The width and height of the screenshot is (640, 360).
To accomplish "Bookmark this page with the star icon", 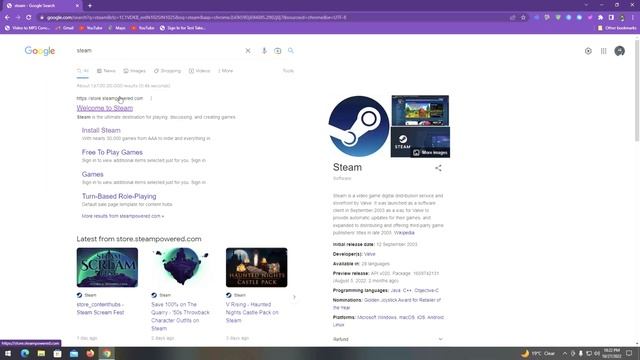I will click(x=523, y=18).
